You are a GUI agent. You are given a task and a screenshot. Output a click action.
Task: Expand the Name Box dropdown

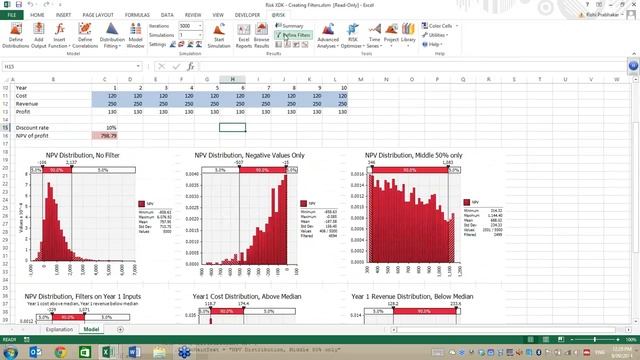click(x=138, y=66)
